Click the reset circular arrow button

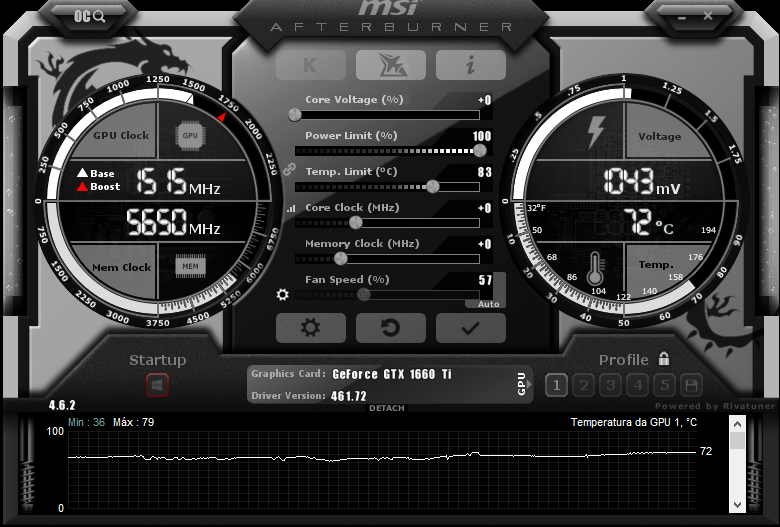point(390,328)
